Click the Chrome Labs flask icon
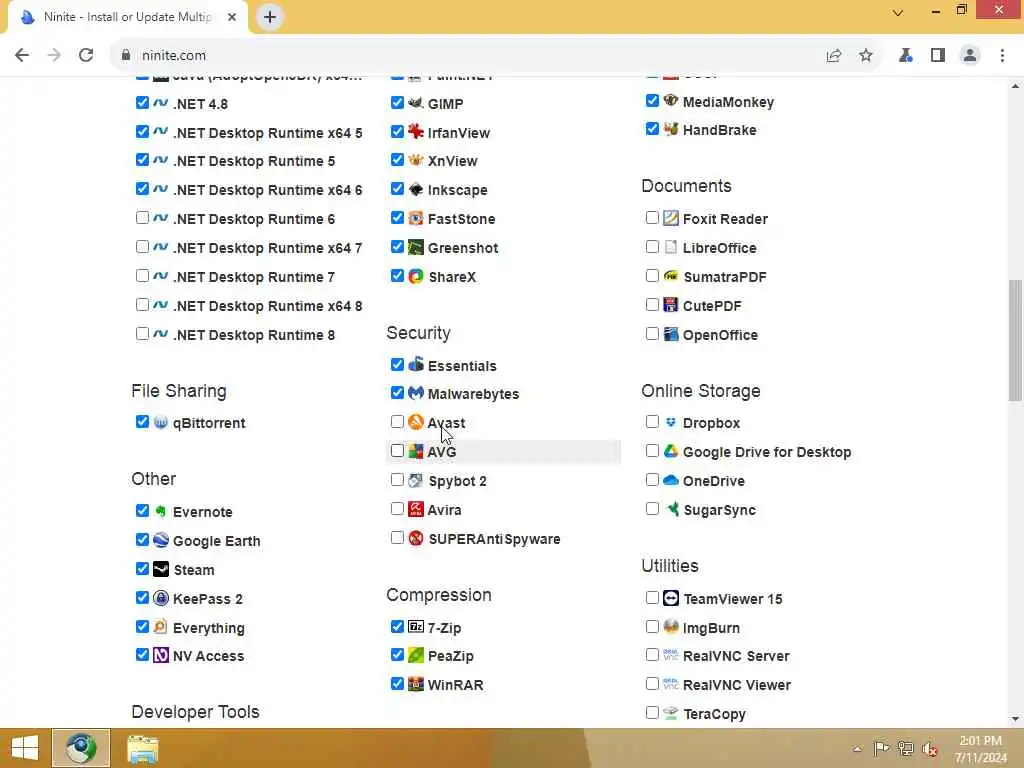This screenshot has width=1024, height=768. click(905, 56)
